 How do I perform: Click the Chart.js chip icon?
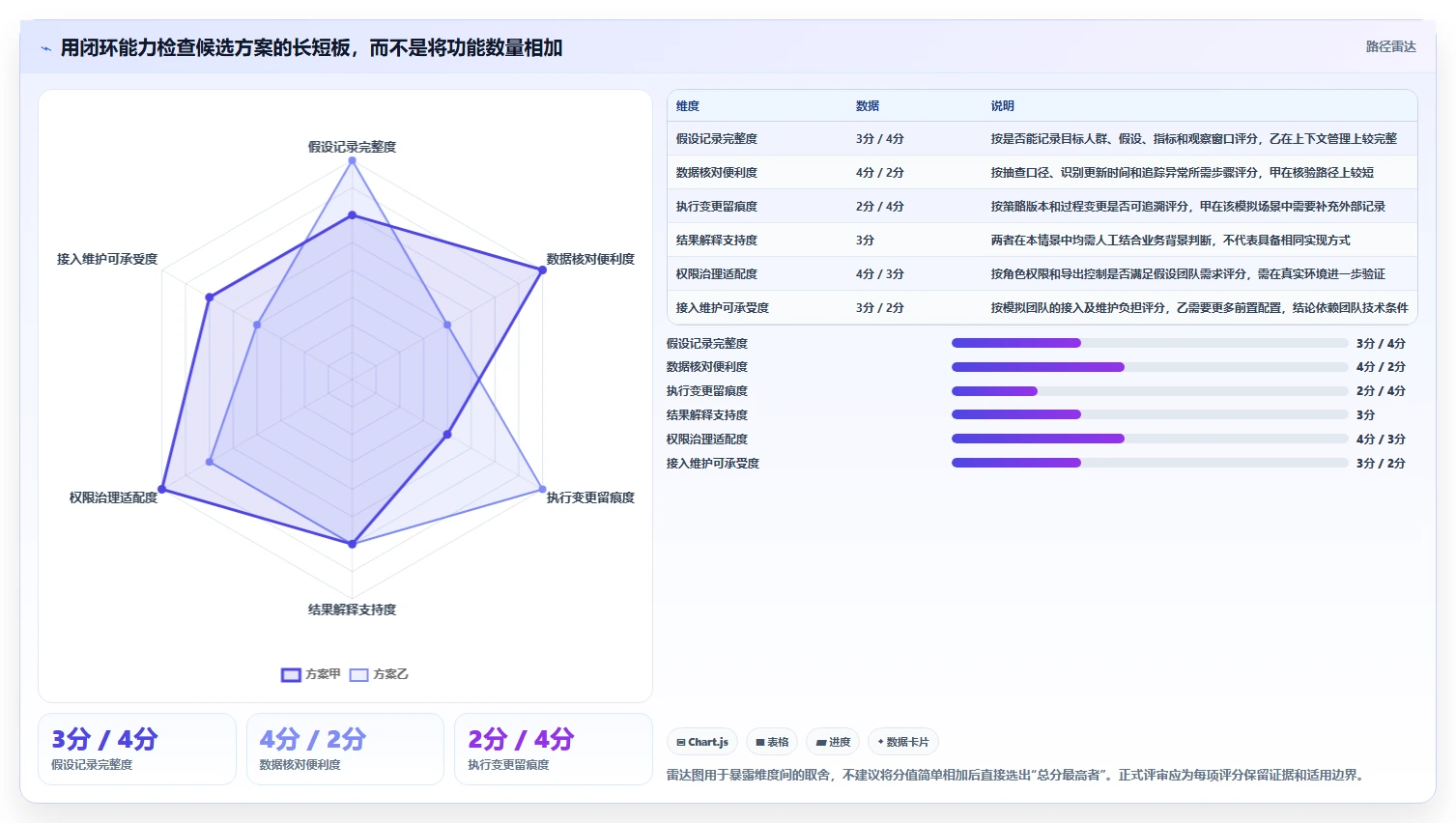pos(681,742)
